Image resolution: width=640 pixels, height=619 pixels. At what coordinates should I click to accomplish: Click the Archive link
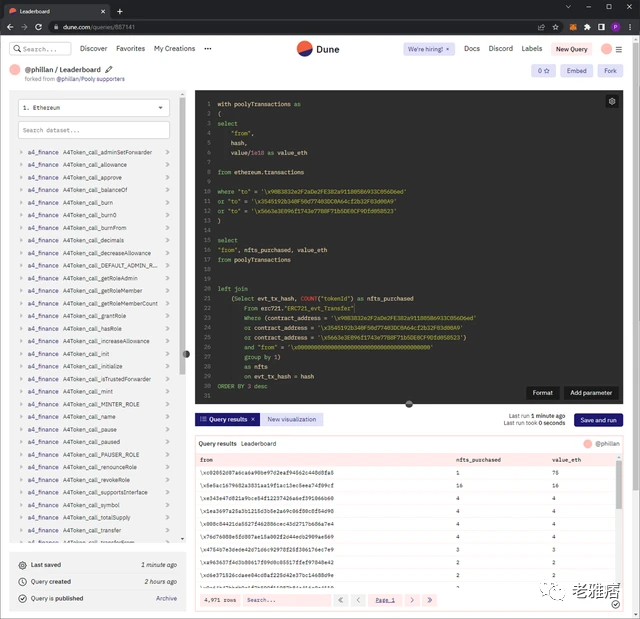coord(166,599)
